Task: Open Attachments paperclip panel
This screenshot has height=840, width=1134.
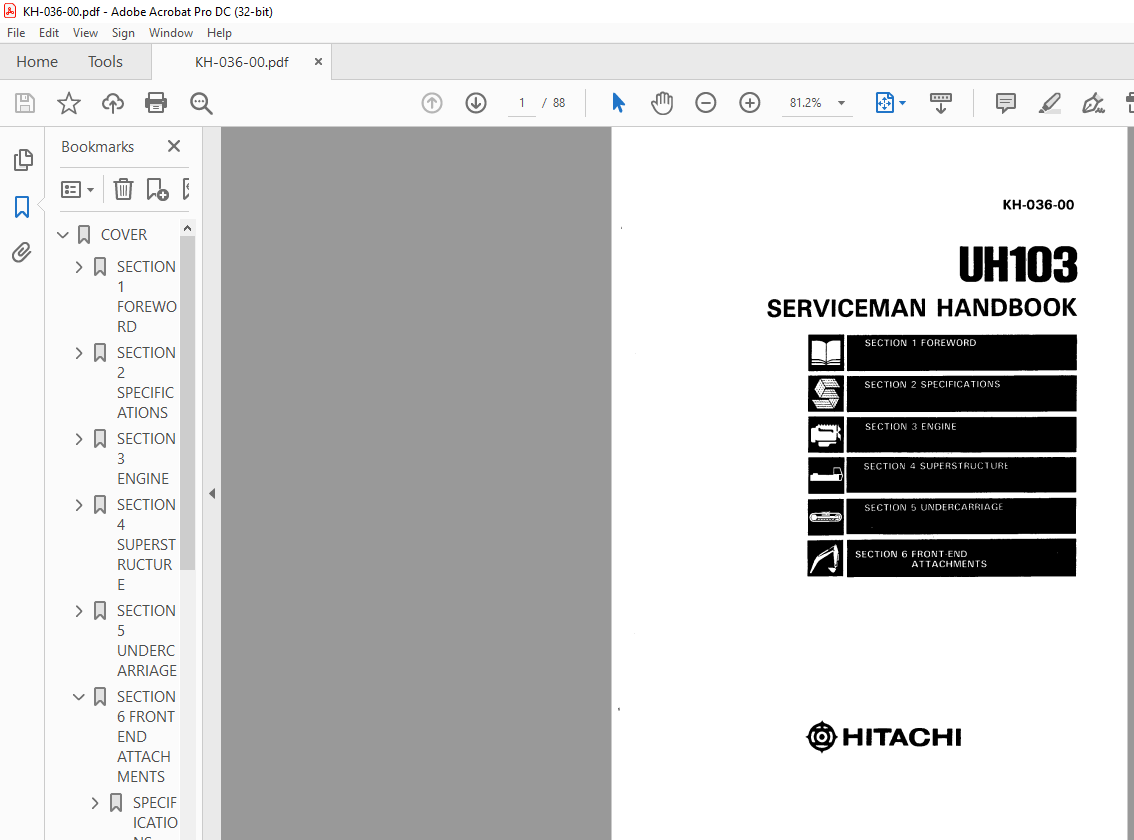Action: click(22, 253)
